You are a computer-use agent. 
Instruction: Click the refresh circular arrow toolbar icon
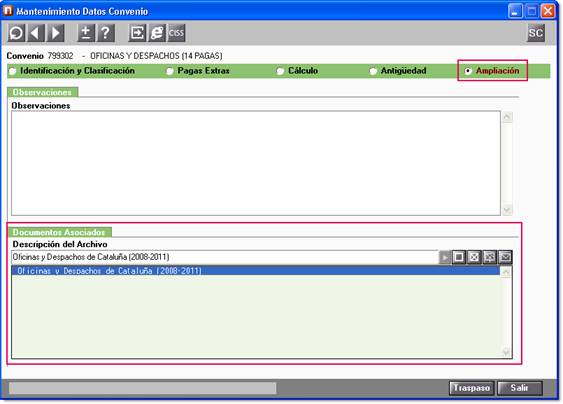(17, 33)
